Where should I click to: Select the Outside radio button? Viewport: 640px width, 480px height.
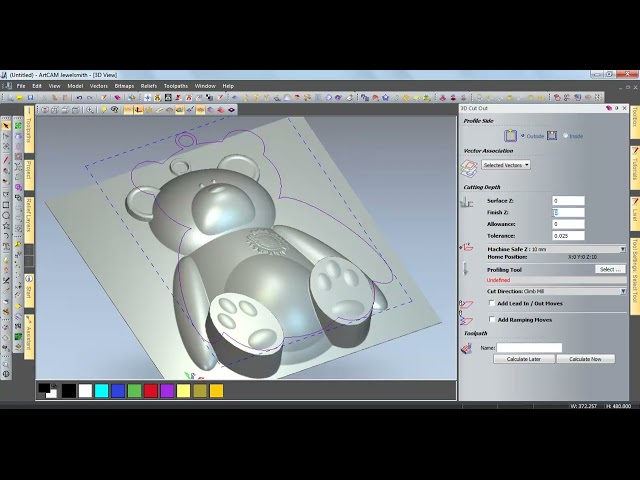pos(522,136)
